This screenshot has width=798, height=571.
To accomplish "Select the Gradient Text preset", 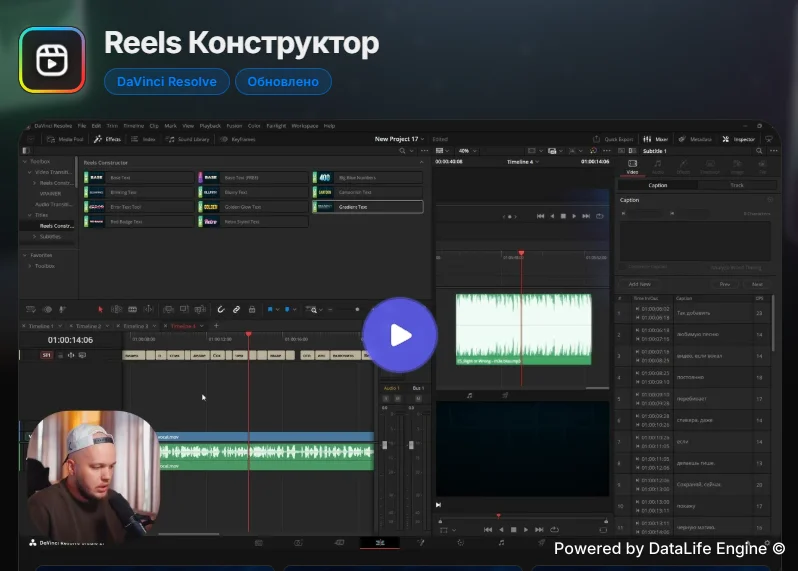I will coord(367,207).
